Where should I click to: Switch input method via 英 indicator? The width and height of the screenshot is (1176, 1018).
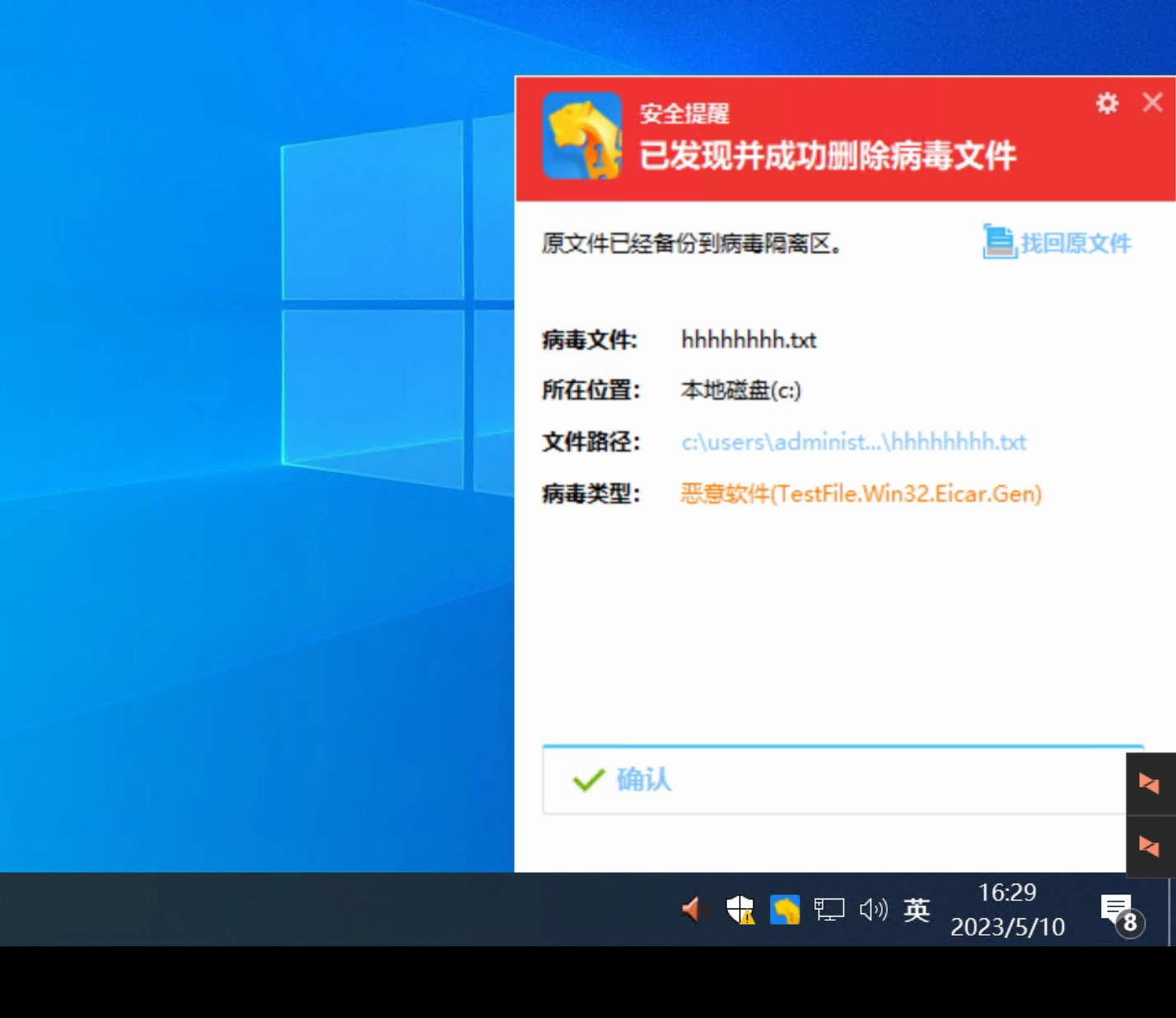coord(917,909)
